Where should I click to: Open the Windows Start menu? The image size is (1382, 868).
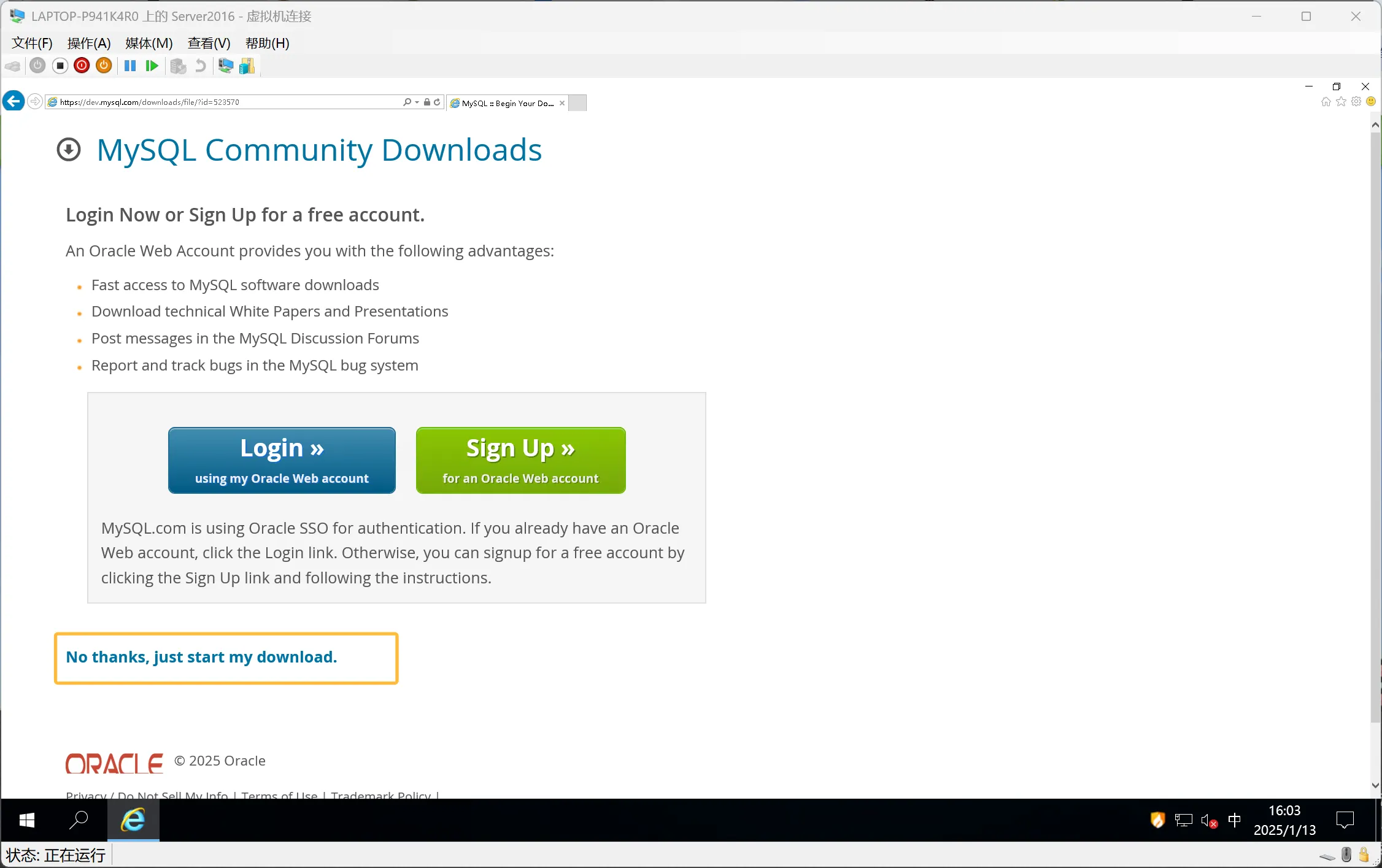pos(27,820)
